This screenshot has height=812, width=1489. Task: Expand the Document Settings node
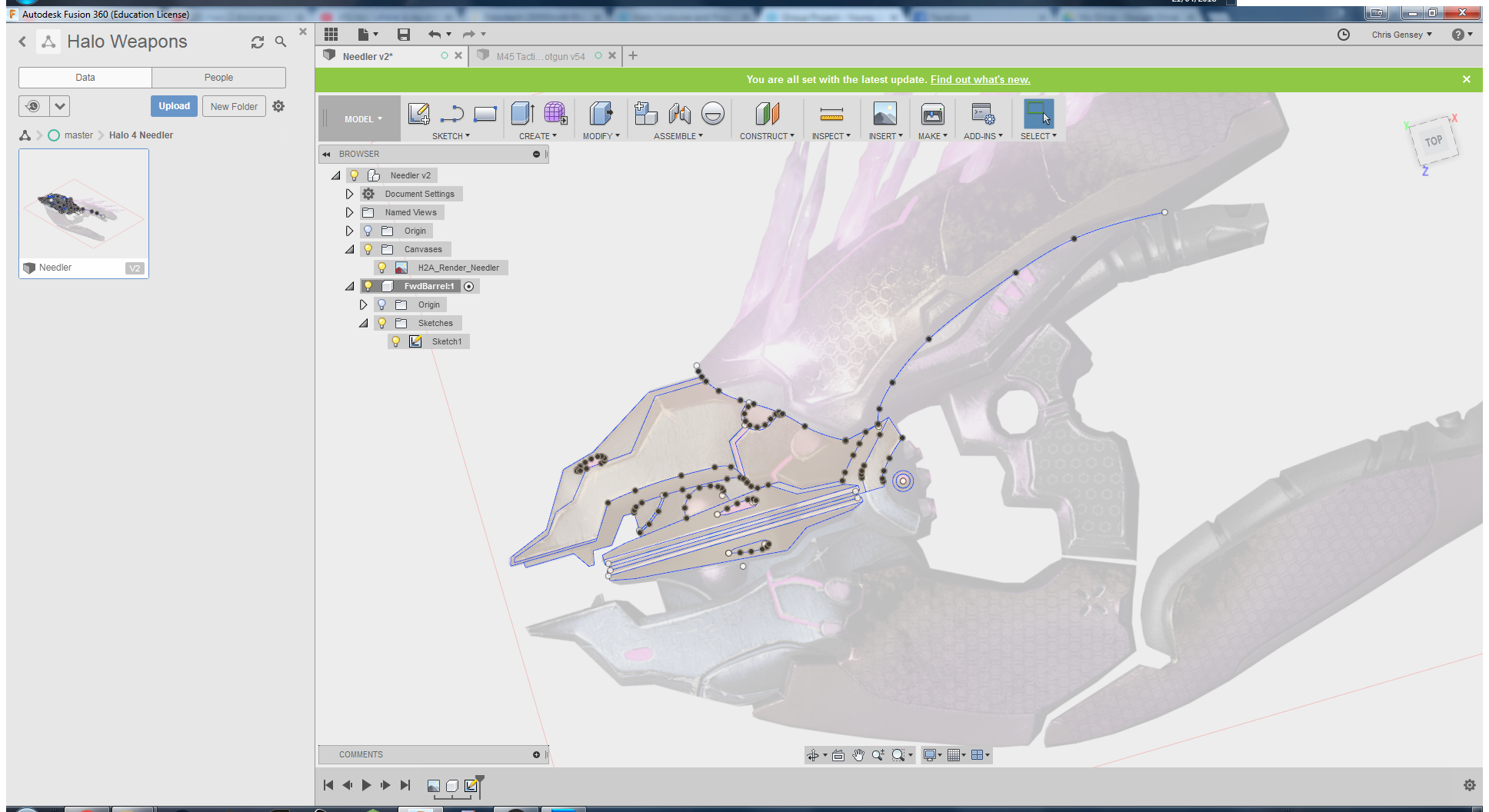coord(349,194)
